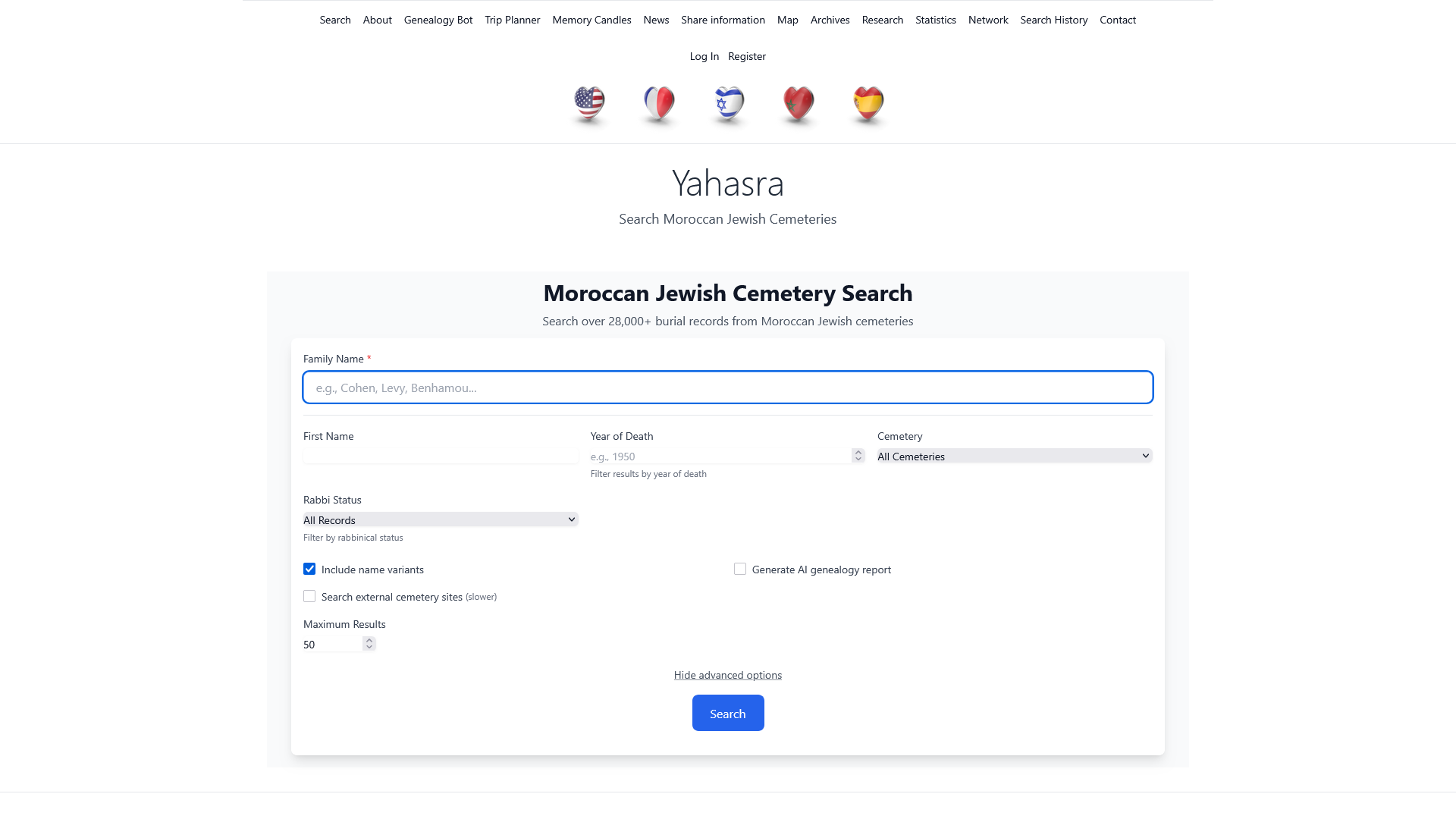Viewport: 1456px width, 819px height.
Task: Open Trip Planner in top navigation
Action: 512,20
